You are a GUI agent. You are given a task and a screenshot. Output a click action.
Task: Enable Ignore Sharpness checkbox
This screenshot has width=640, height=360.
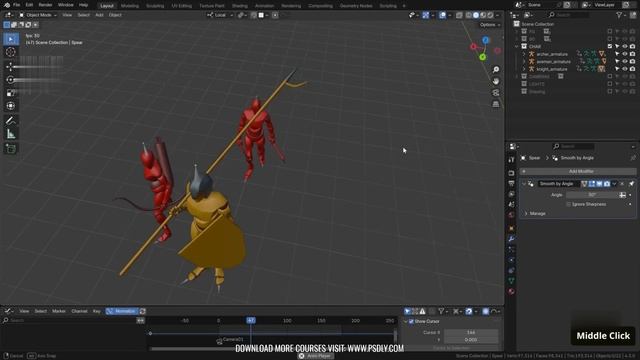[569, 204]
